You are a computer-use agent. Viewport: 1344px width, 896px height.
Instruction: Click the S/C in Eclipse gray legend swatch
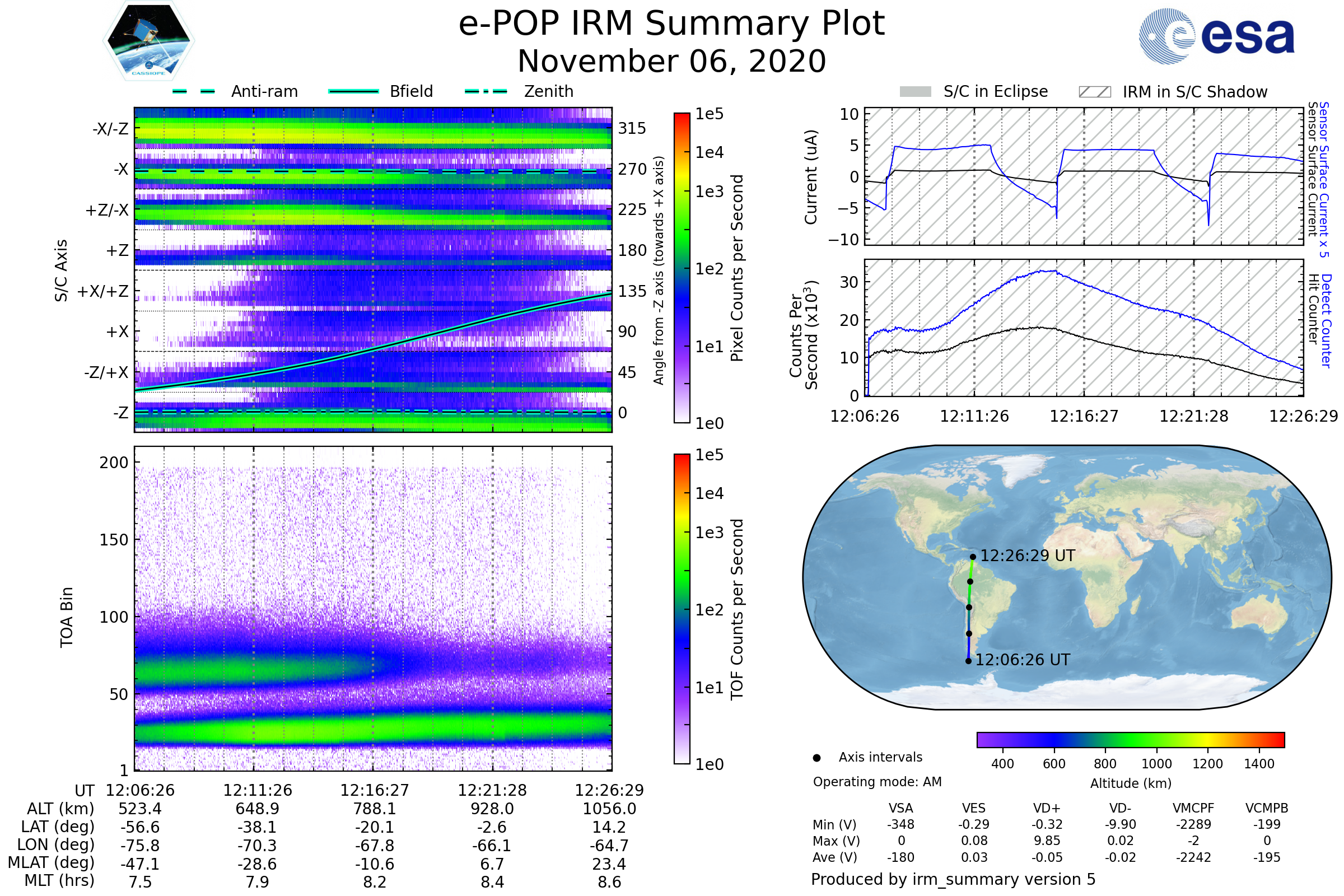(916, 92)
